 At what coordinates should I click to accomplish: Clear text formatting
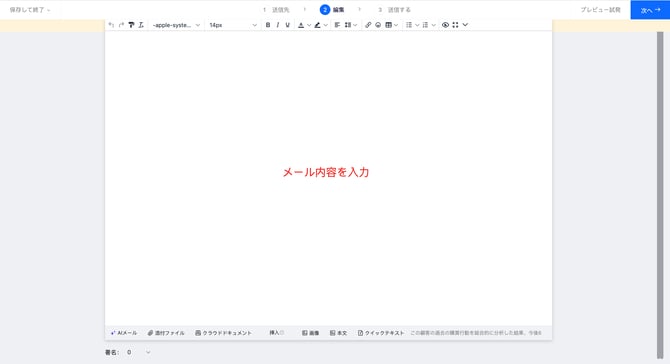(141, 25)
